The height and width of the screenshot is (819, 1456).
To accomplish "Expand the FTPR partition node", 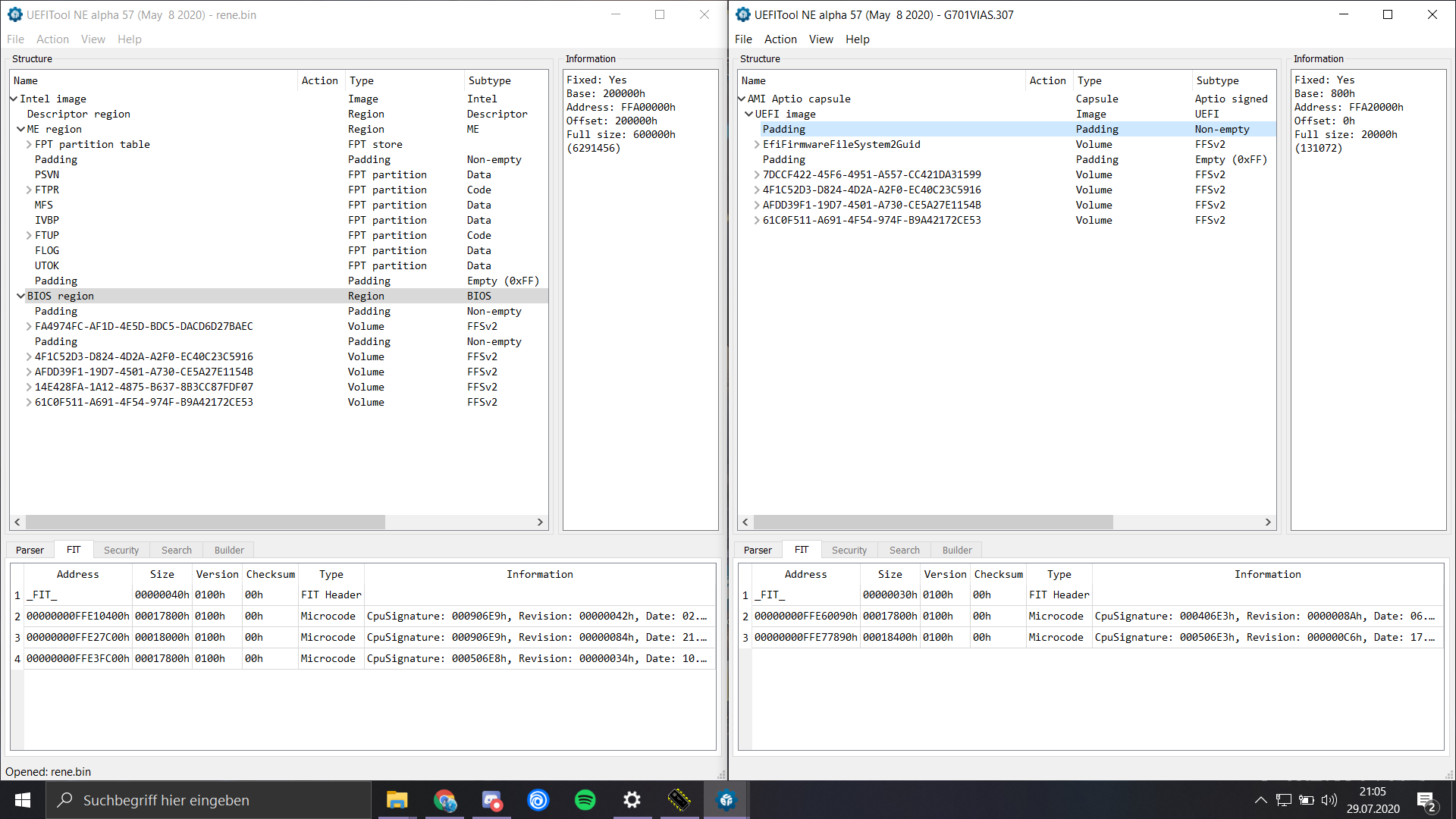I will 29,190.
